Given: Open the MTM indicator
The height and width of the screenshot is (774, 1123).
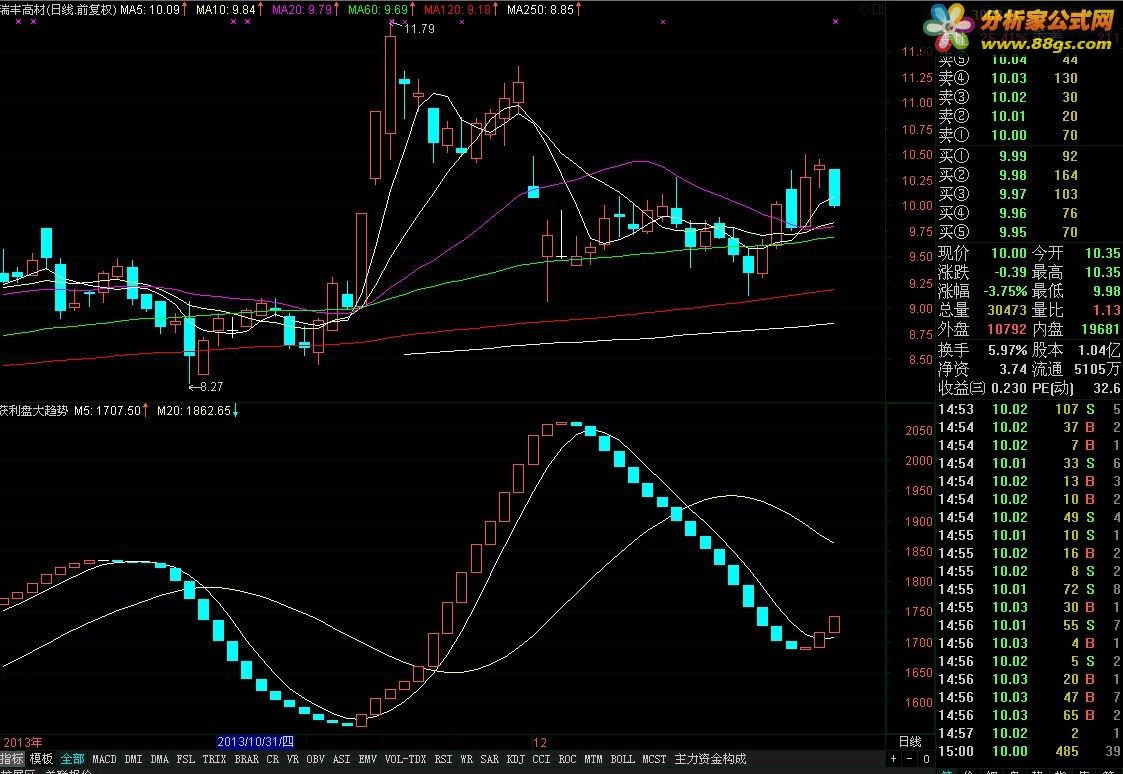Looking at the screenshot, I should click(593, 759).
